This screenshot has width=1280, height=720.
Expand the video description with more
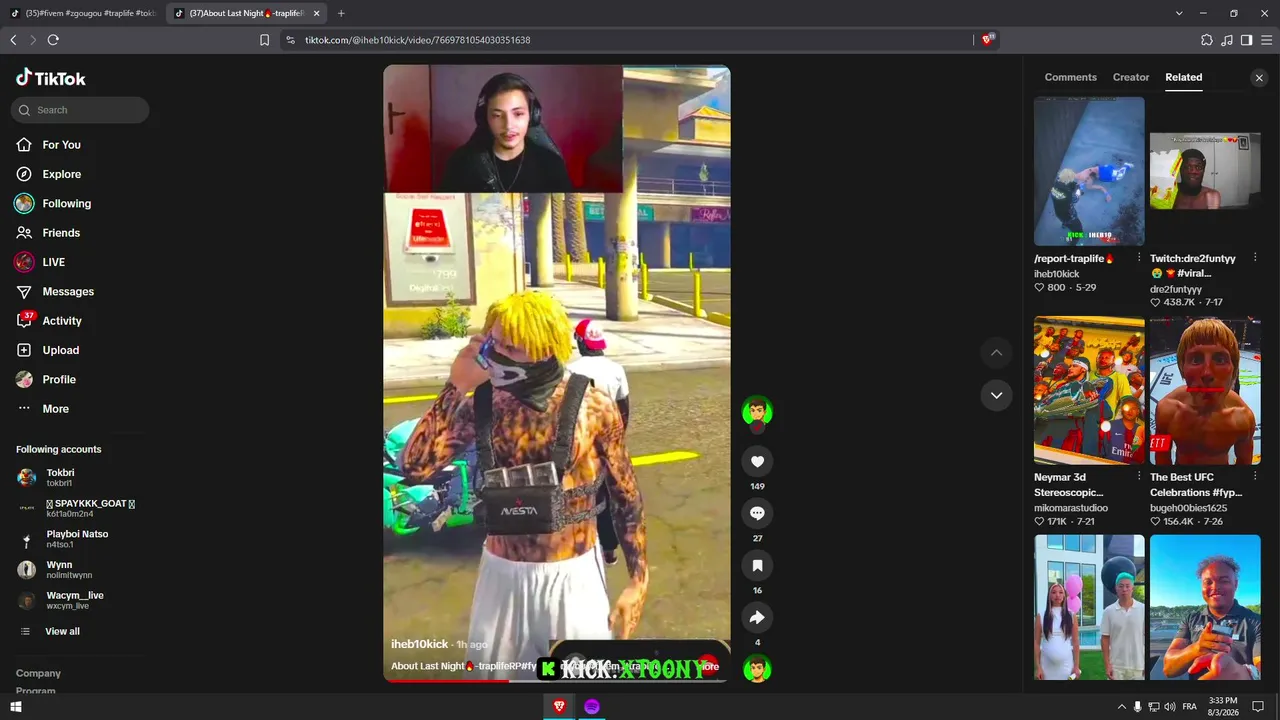point(709,666)
